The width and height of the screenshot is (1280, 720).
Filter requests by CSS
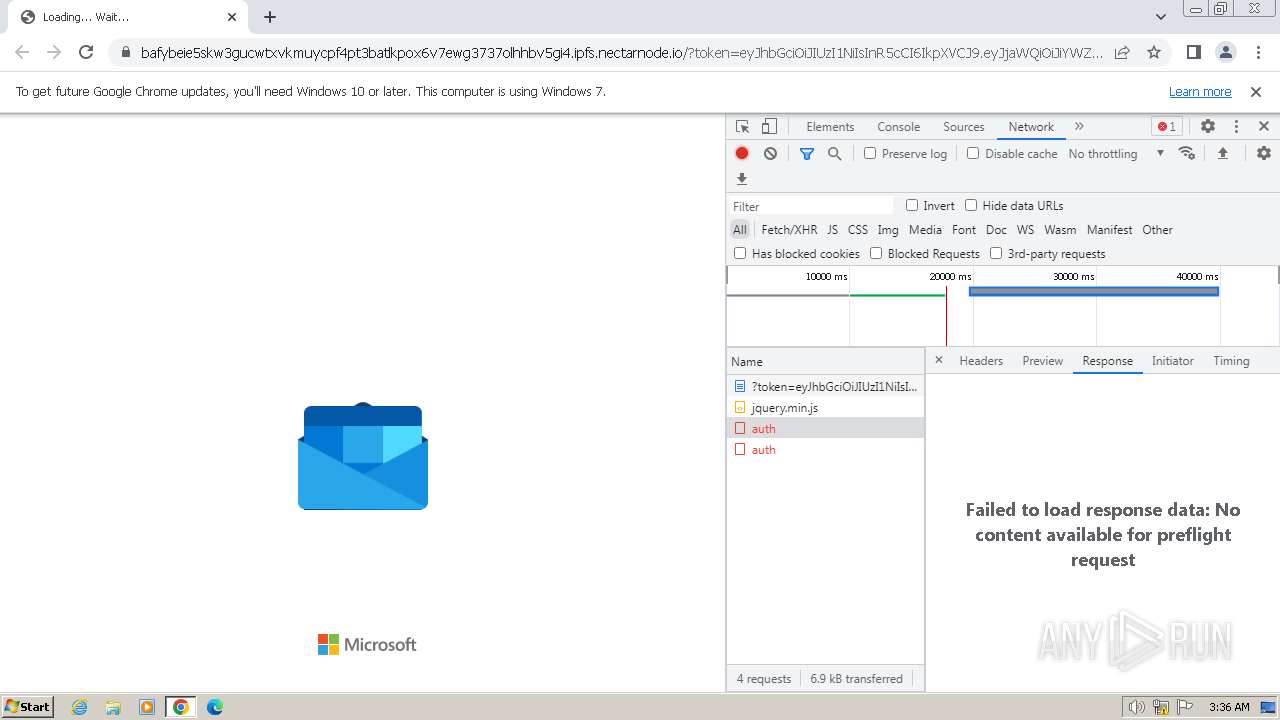(x=858, y=229)
